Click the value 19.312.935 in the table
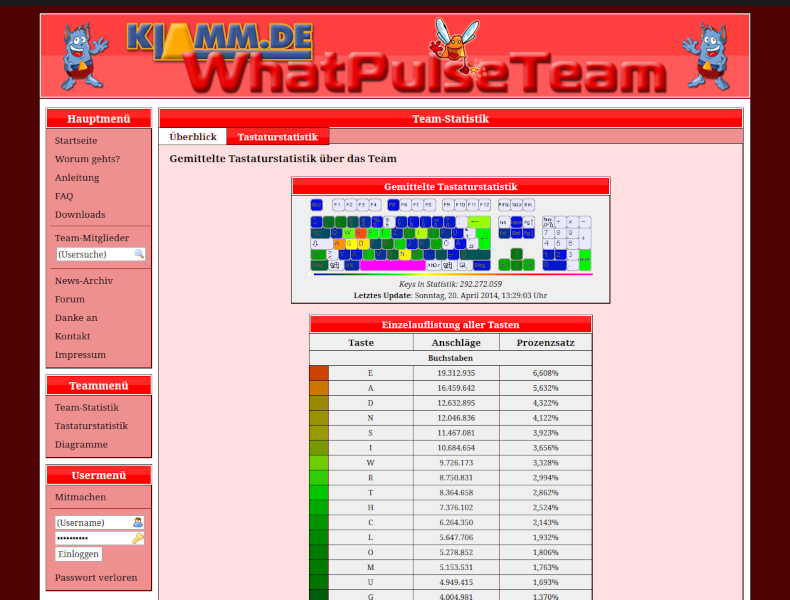Image resolution: width=790 pixels, height=600 pixels. [456, 373]
